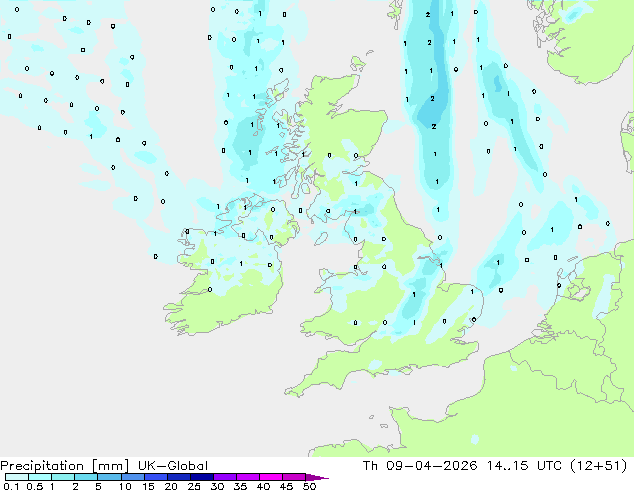This screenshot has width=634, height=490.
Task: Select the 5–10 mm legend color box
Action: click(x=109, y=477)
